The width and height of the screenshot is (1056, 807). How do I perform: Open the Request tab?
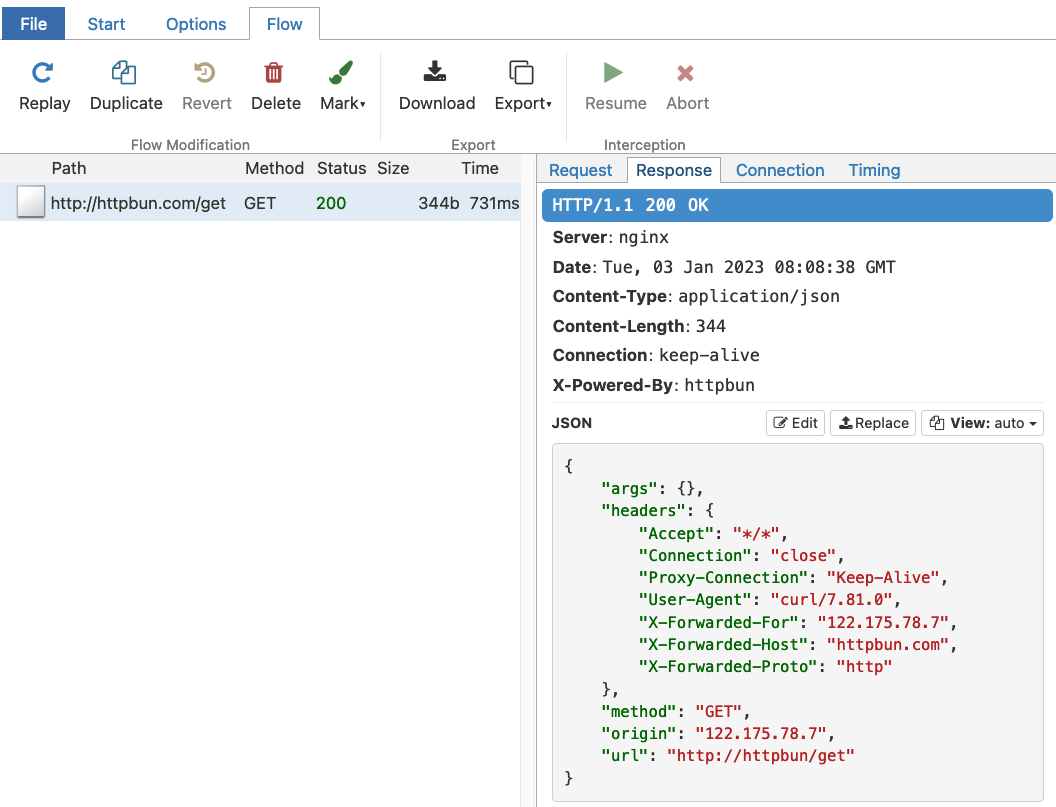click(x=581, y=170)
